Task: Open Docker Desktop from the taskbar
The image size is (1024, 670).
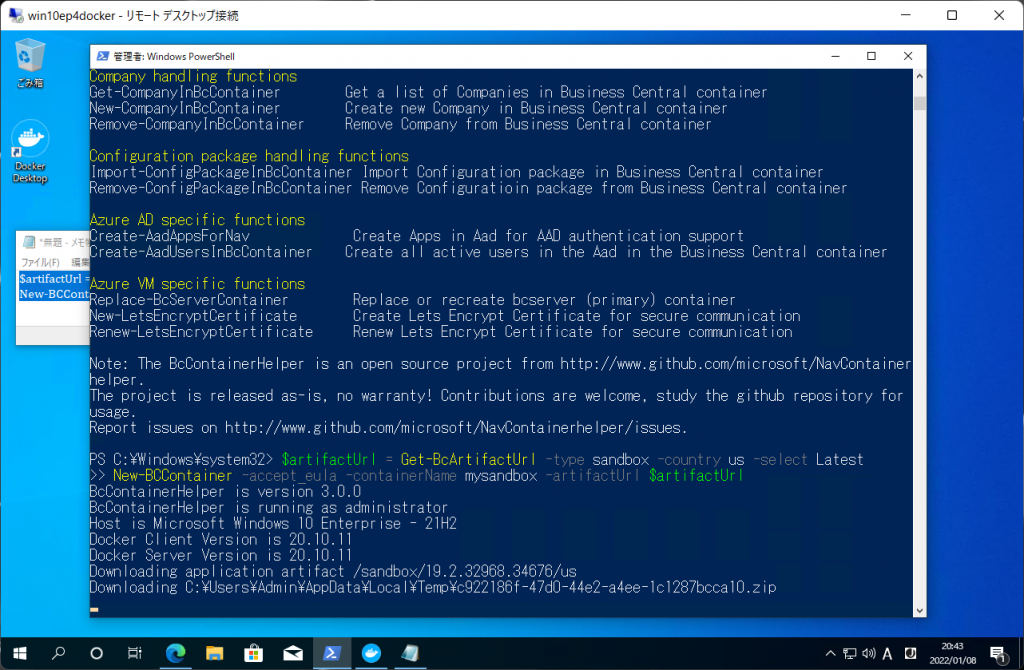Action: (371, 653)
